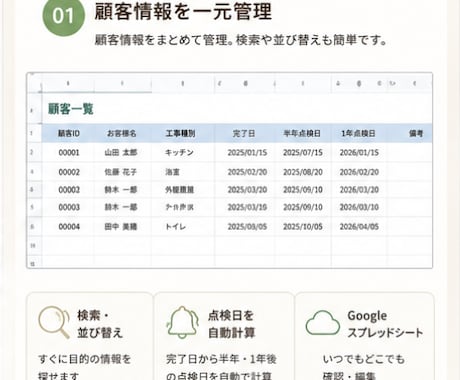Select half-year inspection date 2025/10/05

click(x=303, y=227)
